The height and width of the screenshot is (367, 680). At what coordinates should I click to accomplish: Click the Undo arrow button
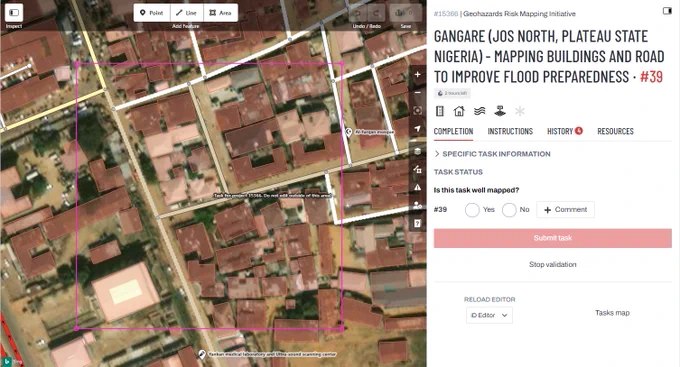click(358, 13)
